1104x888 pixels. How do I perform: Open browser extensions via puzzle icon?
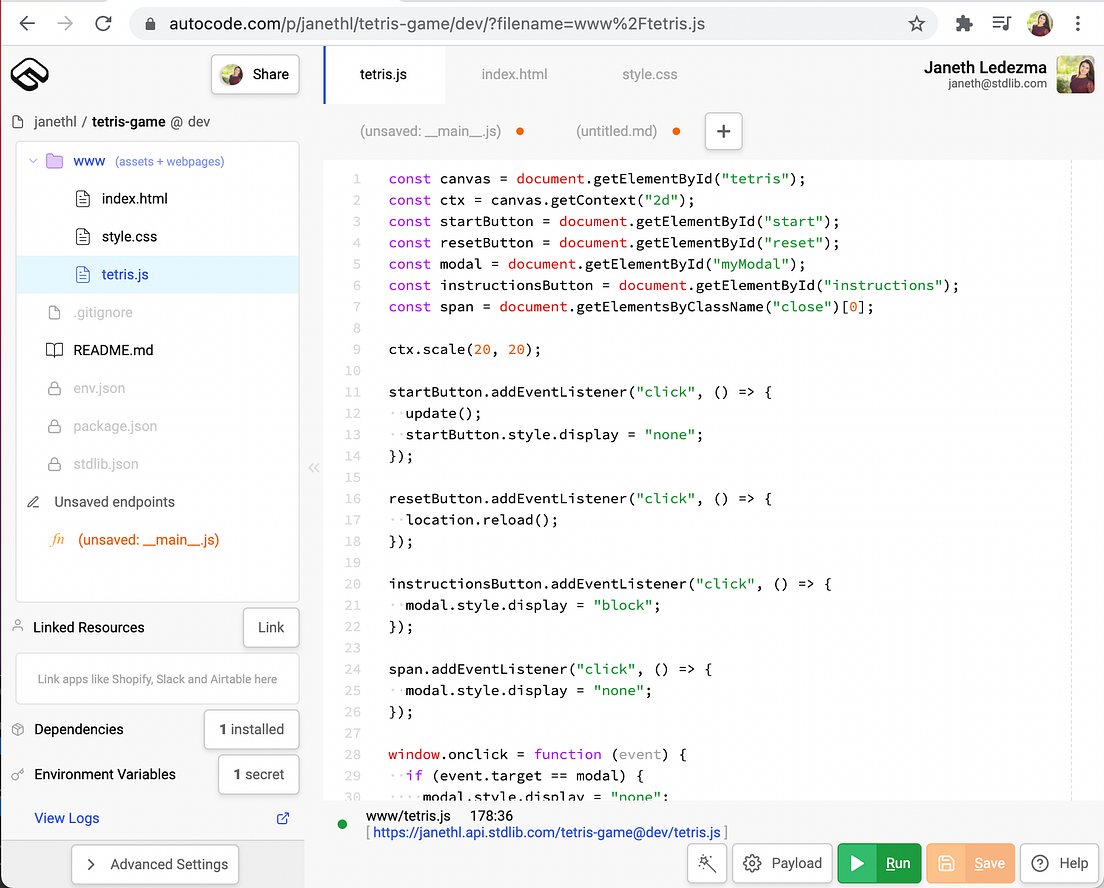963,22
